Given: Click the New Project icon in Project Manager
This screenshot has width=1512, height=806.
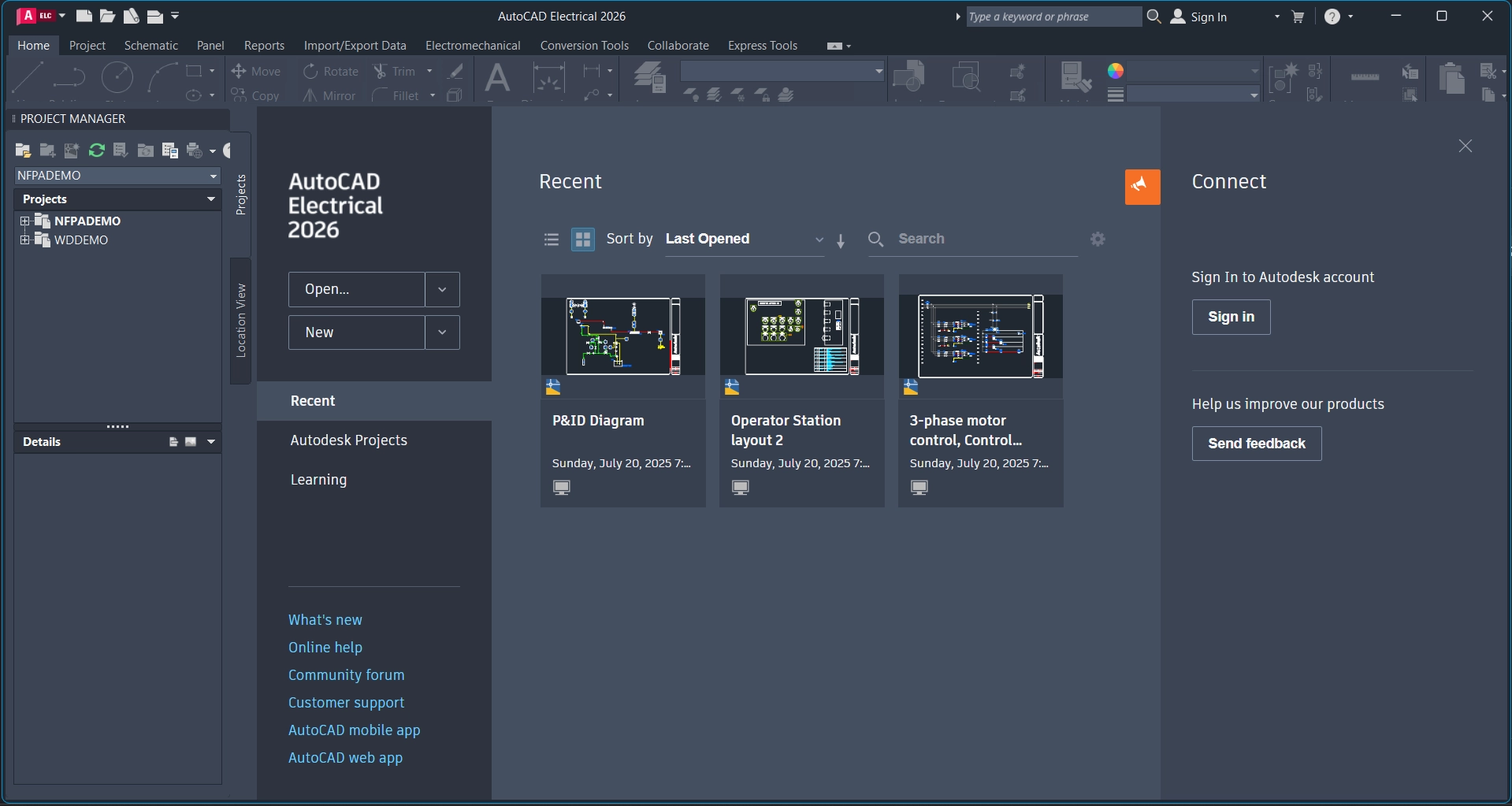Looking at the screenshot, I should [47, 150].
